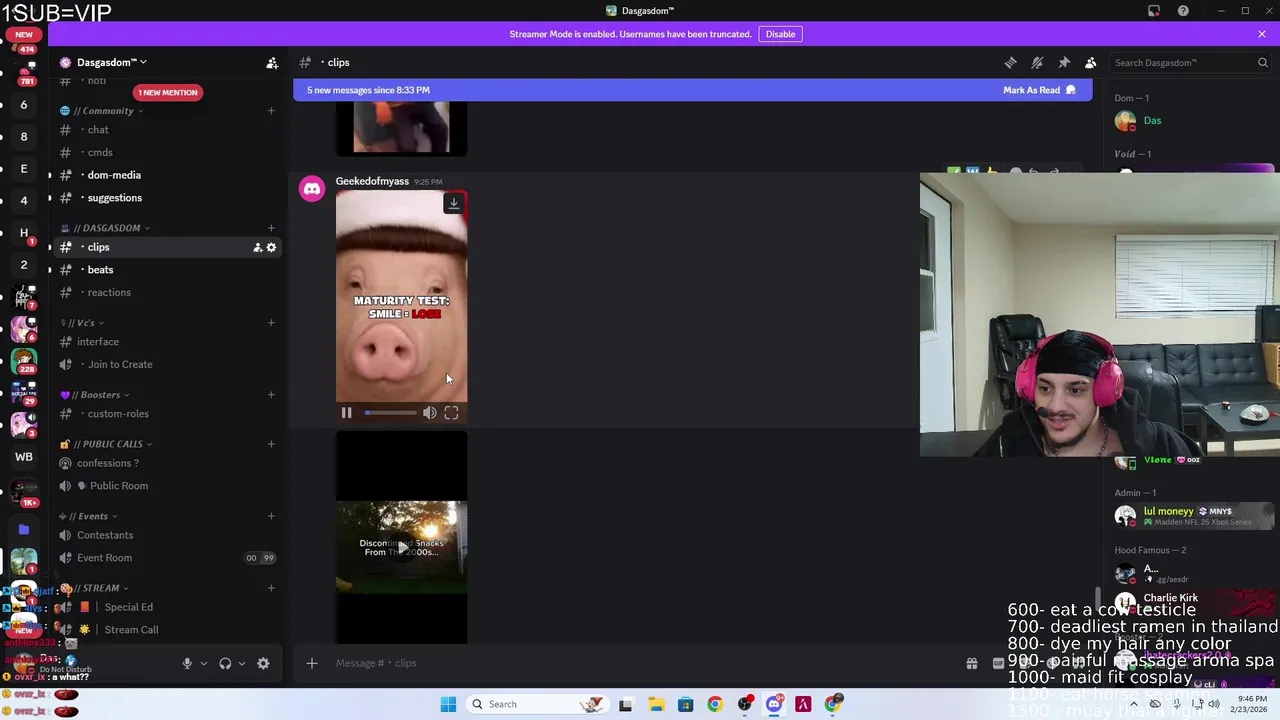Enter fullscreen for the pig video
1280x720 pixels.
click(x=451, y=413)
